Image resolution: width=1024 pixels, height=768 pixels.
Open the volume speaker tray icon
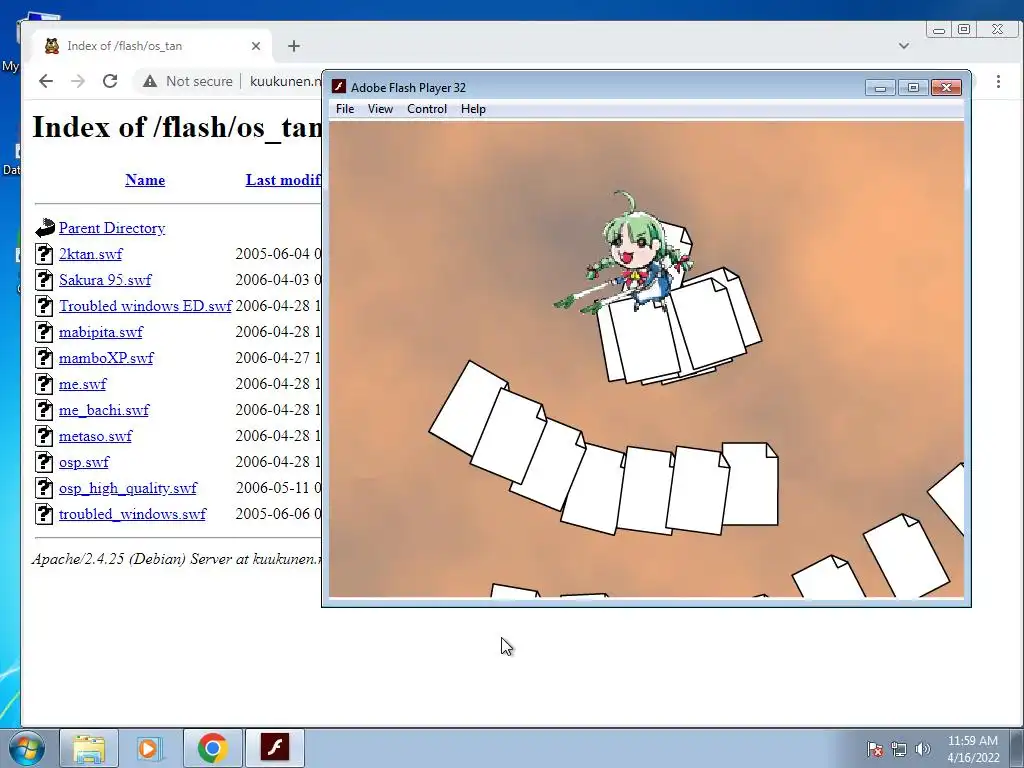(x=922, y=749)
